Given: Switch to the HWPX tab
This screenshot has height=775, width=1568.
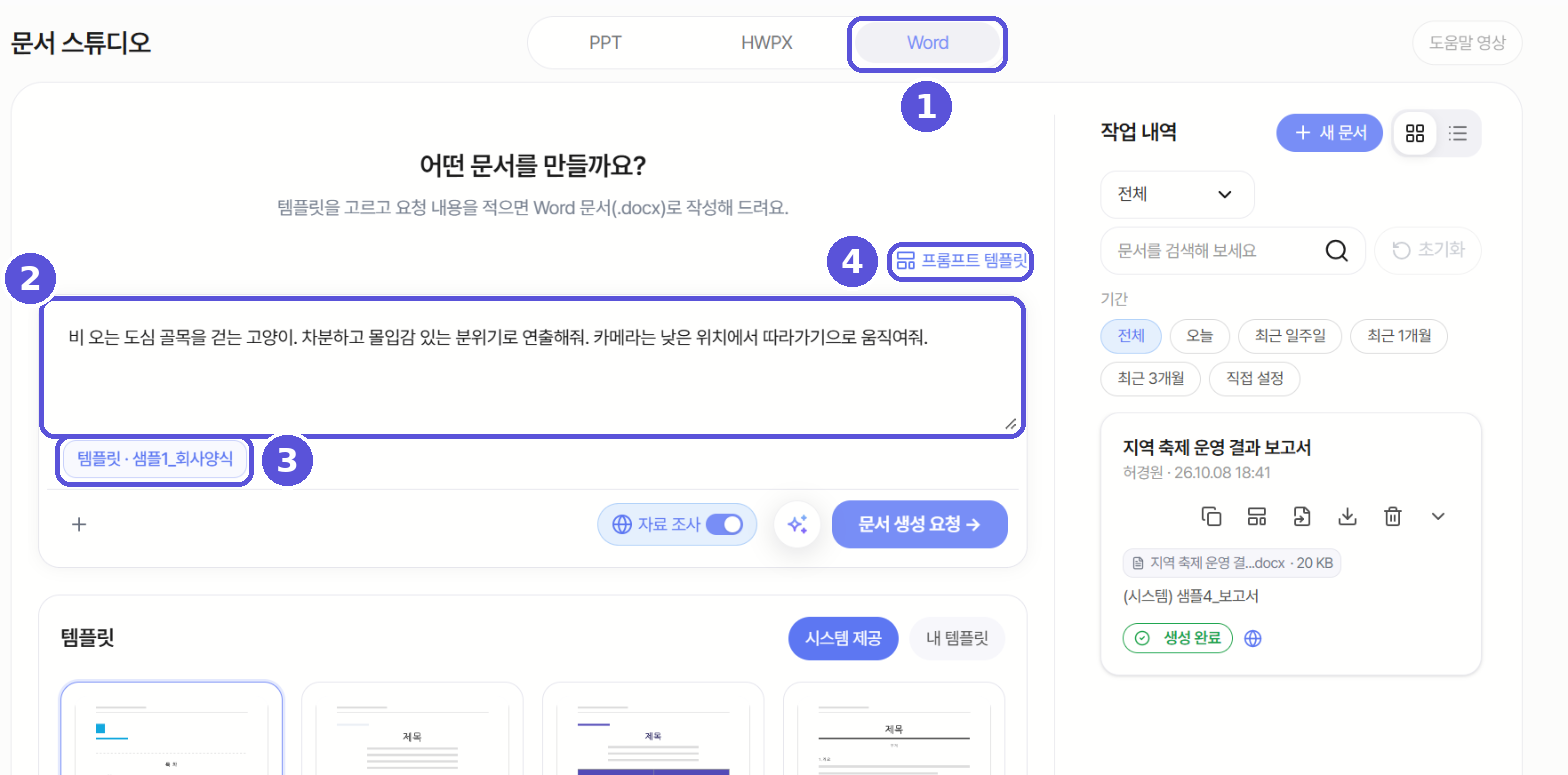Looking at the screenshot, I should (x=767, y=43).
